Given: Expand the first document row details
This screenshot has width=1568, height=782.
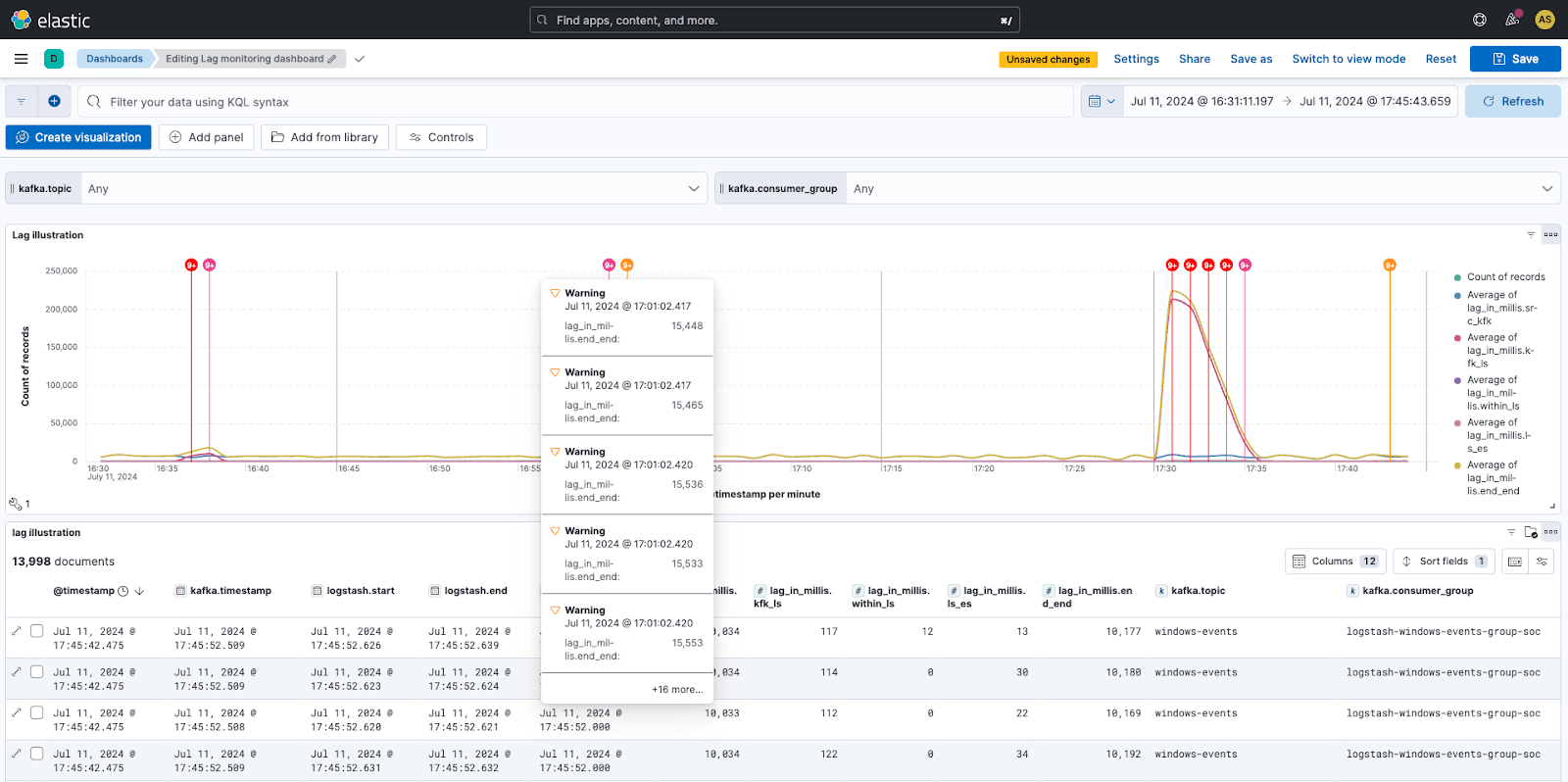Looking at the screenshot, I should (17, 631).
